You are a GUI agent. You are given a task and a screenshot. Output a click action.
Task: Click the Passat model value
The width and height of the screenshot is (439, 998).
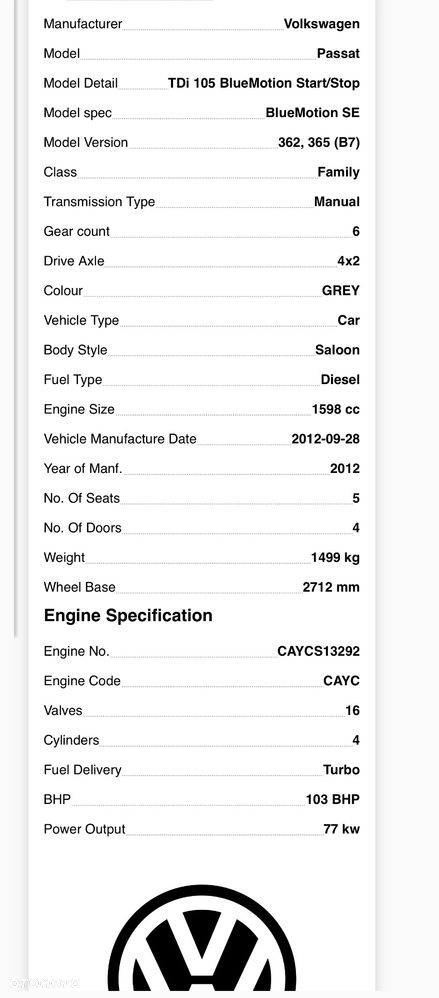pyautogui.click(x=338, y=53)
